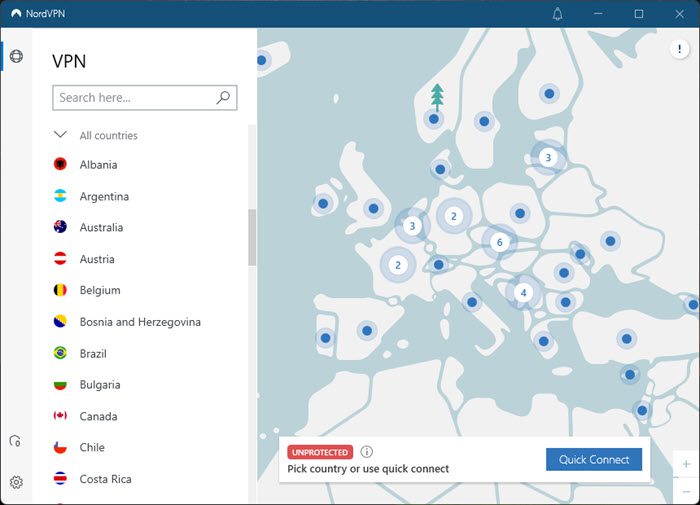The image size is (700, 505).
Task: Click the Spain server dot
Action: pyautogui.click(x=367, y=331)
